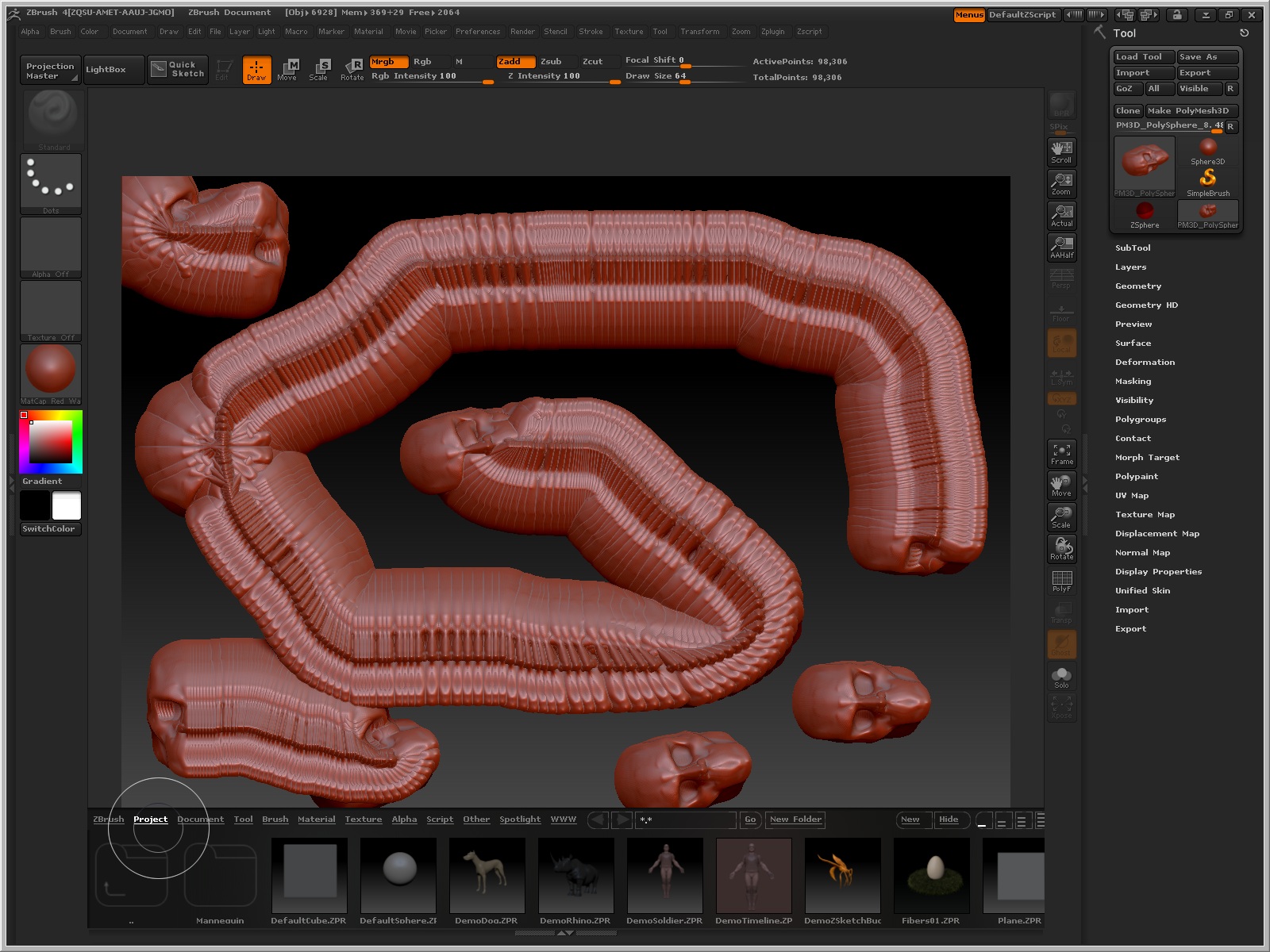Click the Rotate tool in top shelf
The width and height of the screenshot is (1270, 952).
[x=352, y=69]
